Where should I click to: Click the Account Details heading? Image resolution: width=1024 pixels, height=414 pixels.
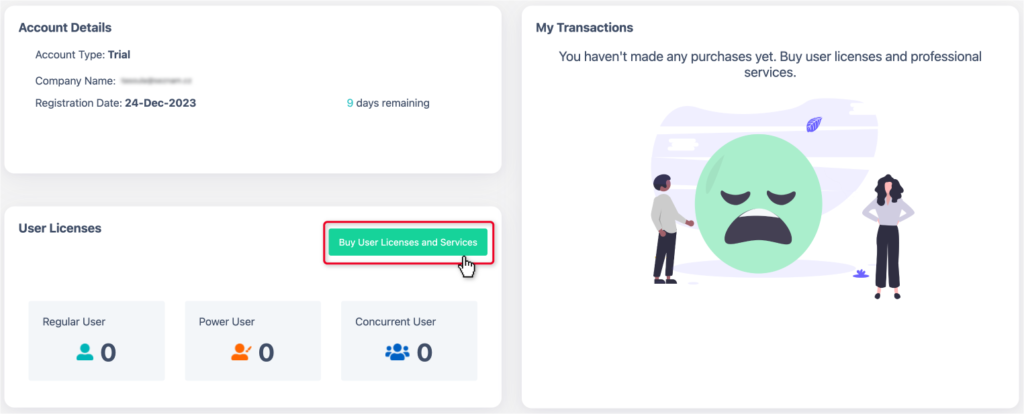[65, 27]
